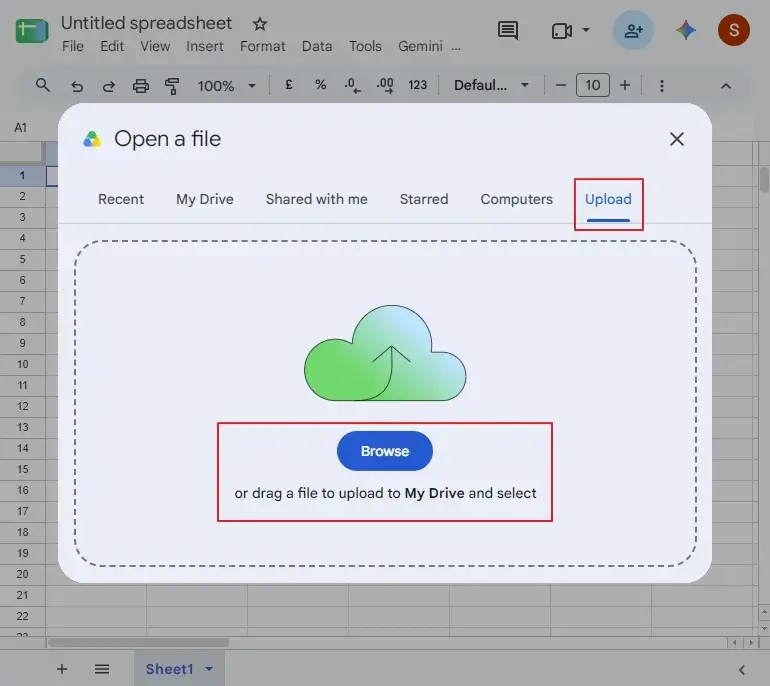The image size is (770, 686).
Task: Select the paint format roller
Action: 172,86
